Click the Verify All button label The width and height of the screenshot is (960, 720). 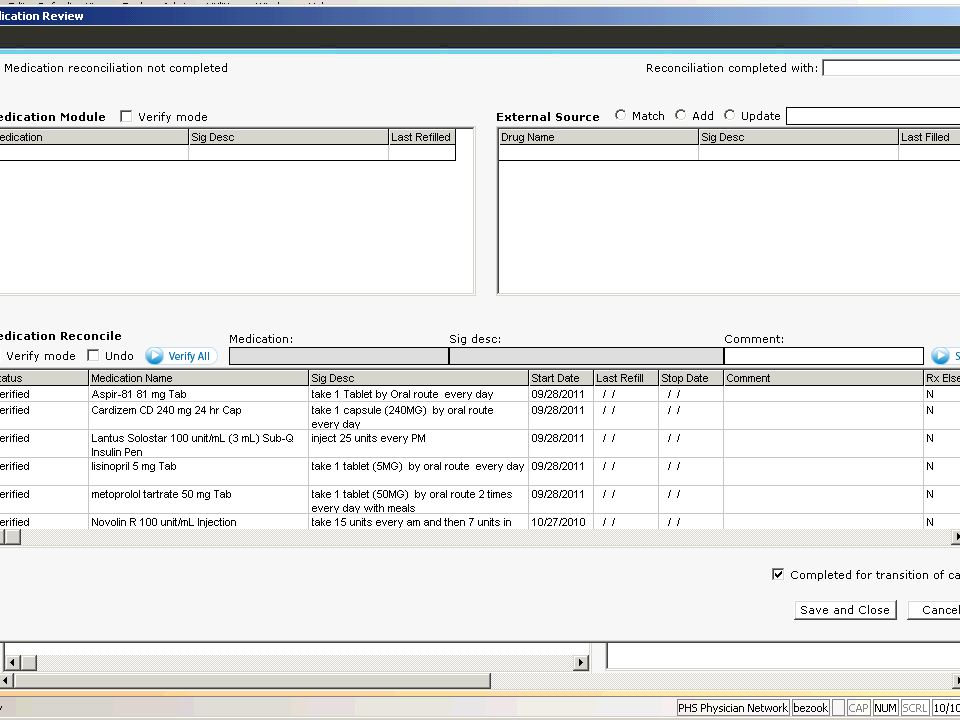coord(189,356)
